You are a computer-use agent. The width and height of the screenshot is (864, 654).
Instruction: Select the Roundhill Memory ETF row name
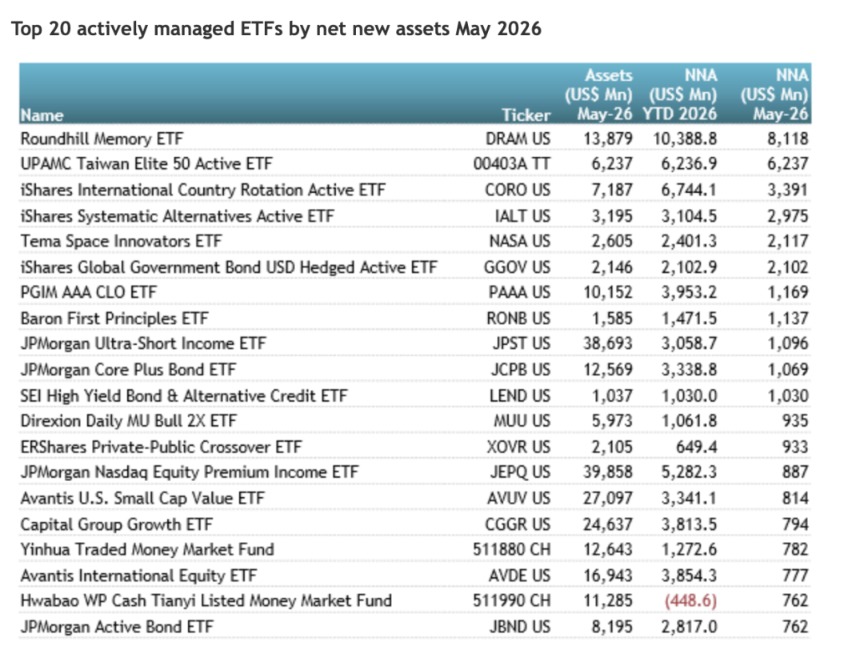coord(101,138)
